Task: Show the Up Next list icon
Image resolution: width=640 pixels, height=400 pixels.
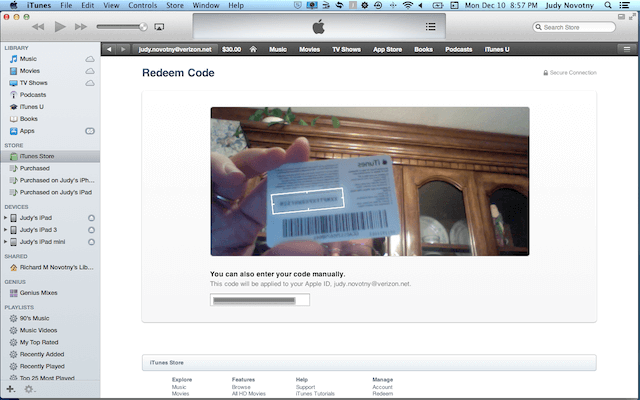Action: click(430, 27)
